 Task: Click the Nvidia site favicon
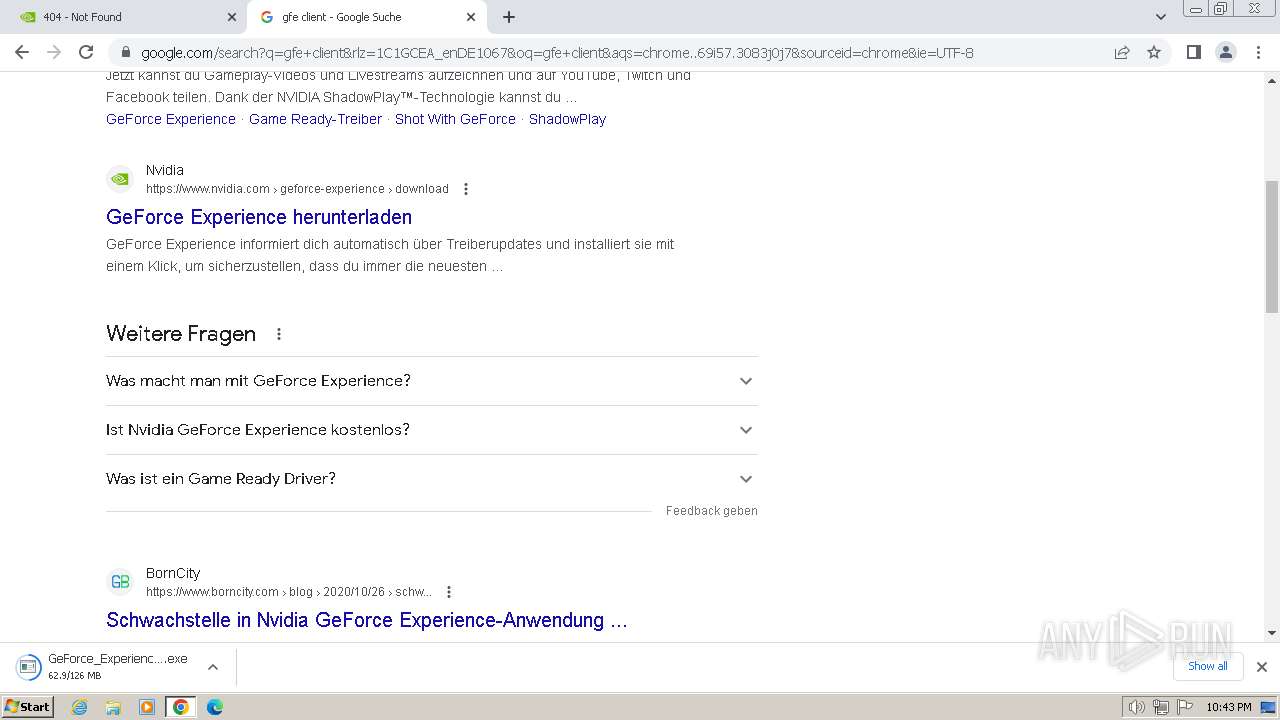[120, 179]
